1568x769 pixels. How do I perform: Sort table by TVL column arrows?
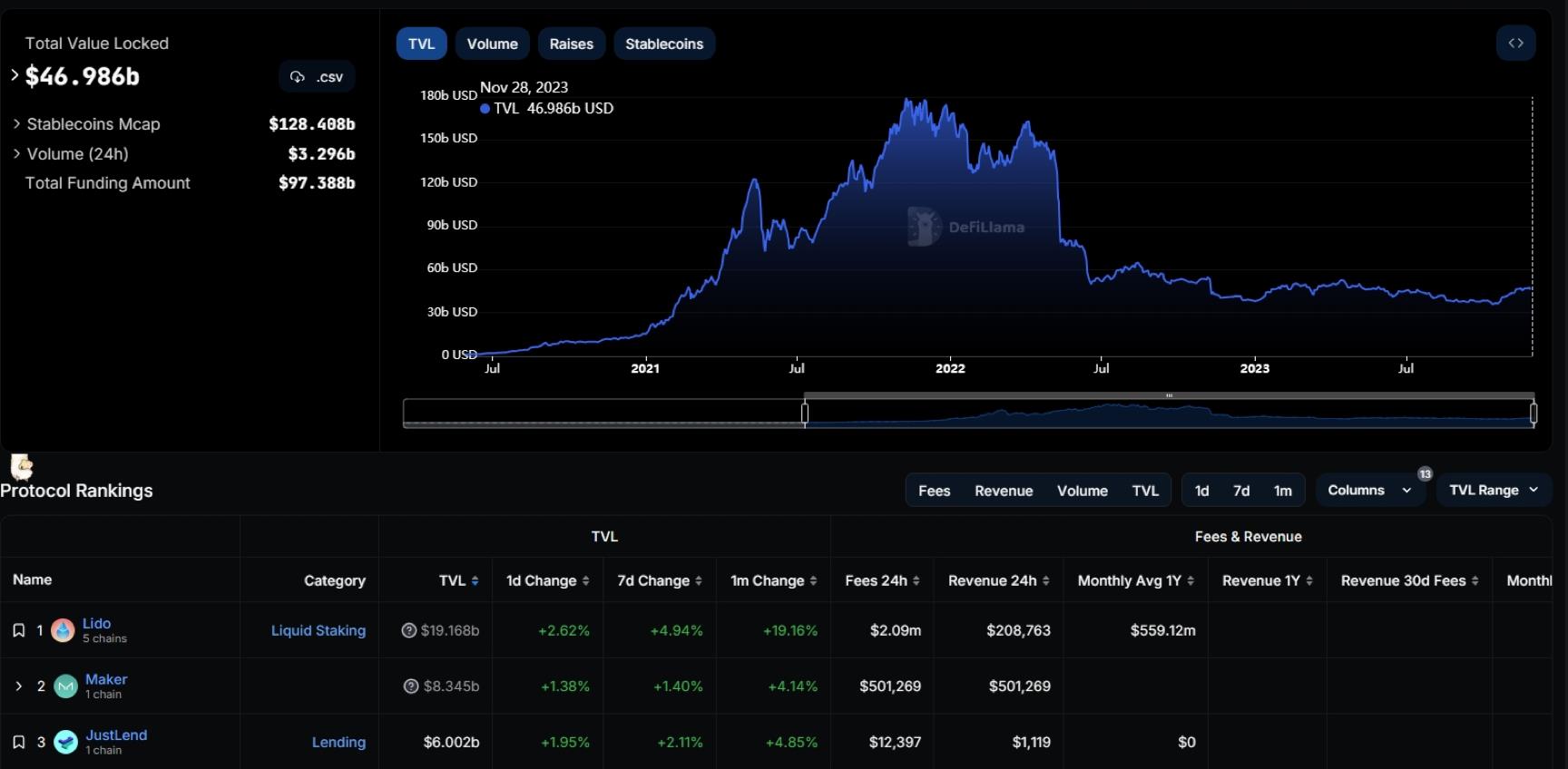point(475,581)
